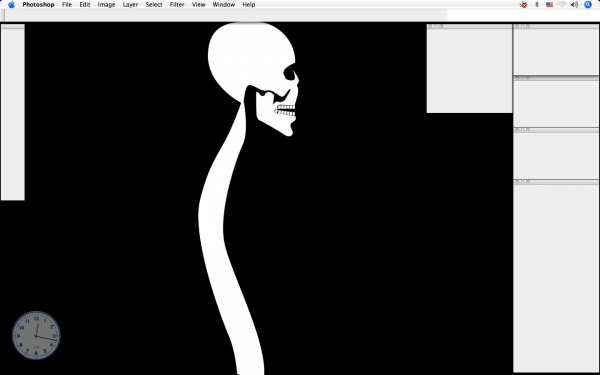Open the Filter menu
Image resolution: width=600 pixels, height=375 pixels.
177,5
